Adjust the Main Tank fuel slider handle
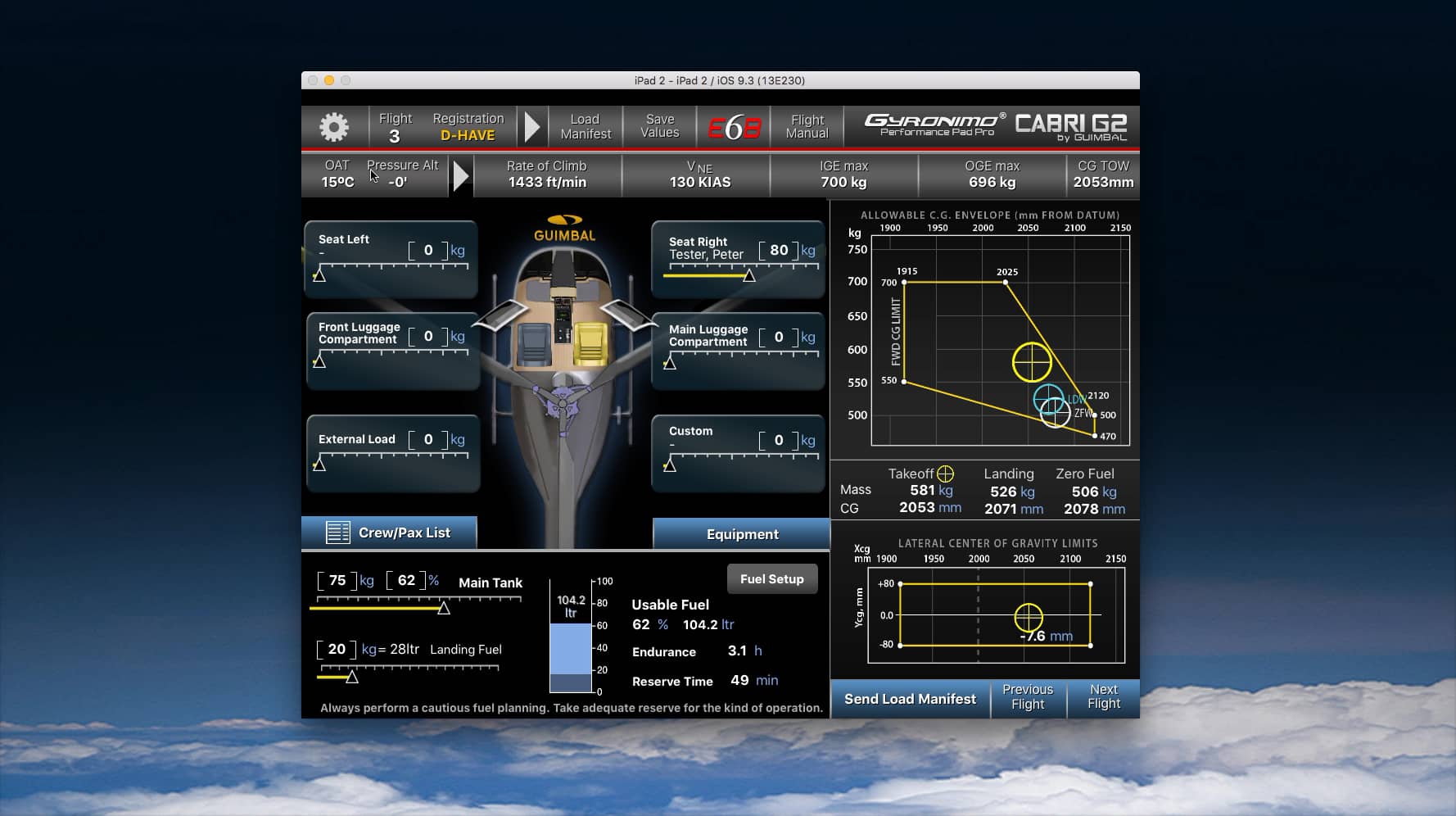 tap(444, 609)
